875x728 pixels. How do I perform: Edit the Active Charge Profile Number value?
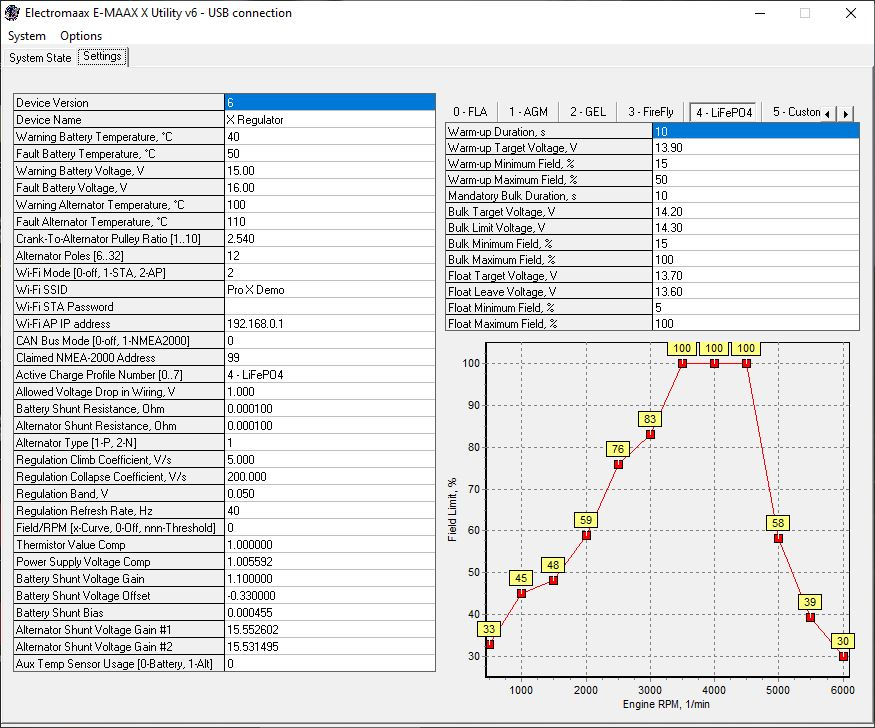tap(330, 375)
